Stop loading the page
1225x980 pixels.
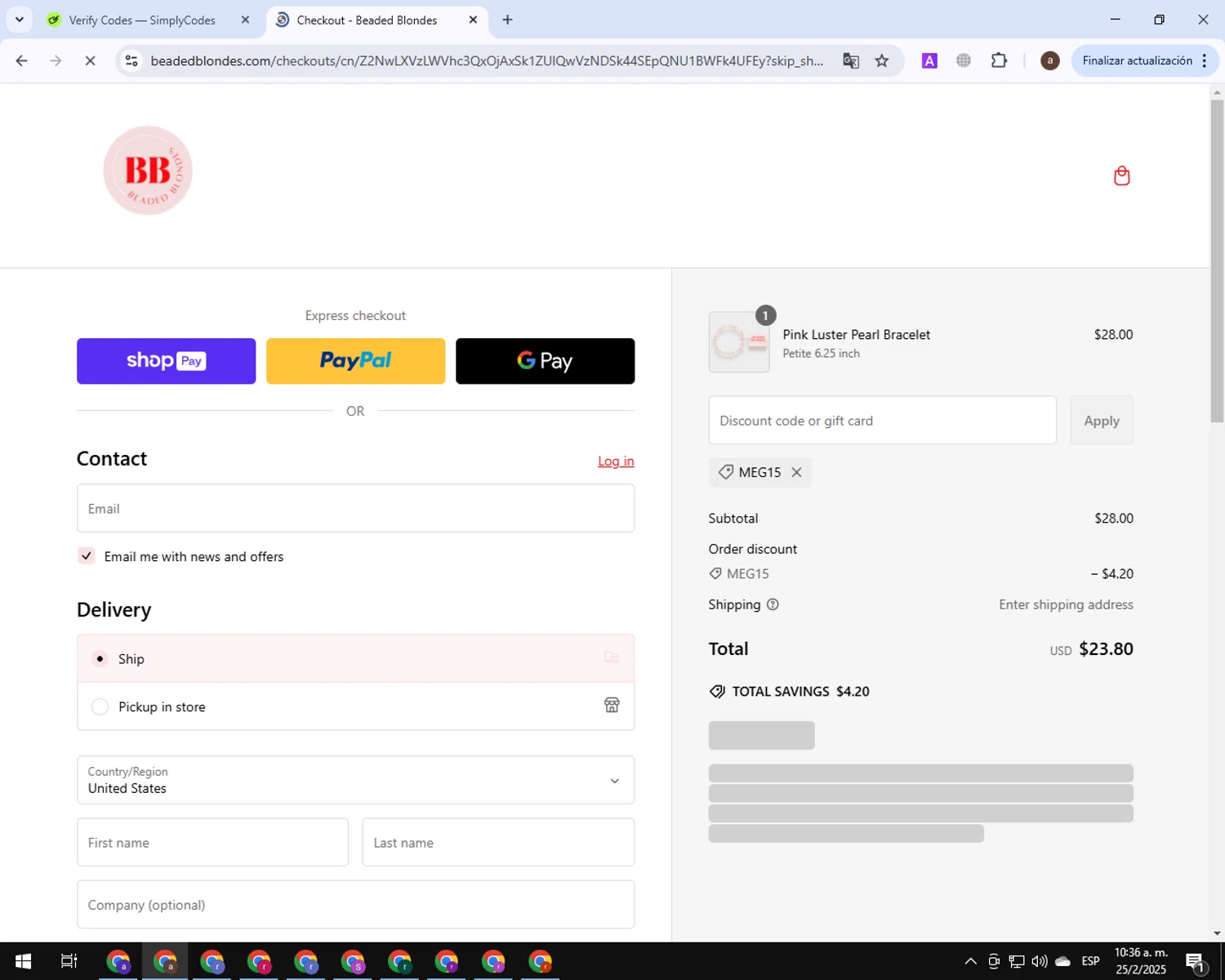click(x=90, y=60)
